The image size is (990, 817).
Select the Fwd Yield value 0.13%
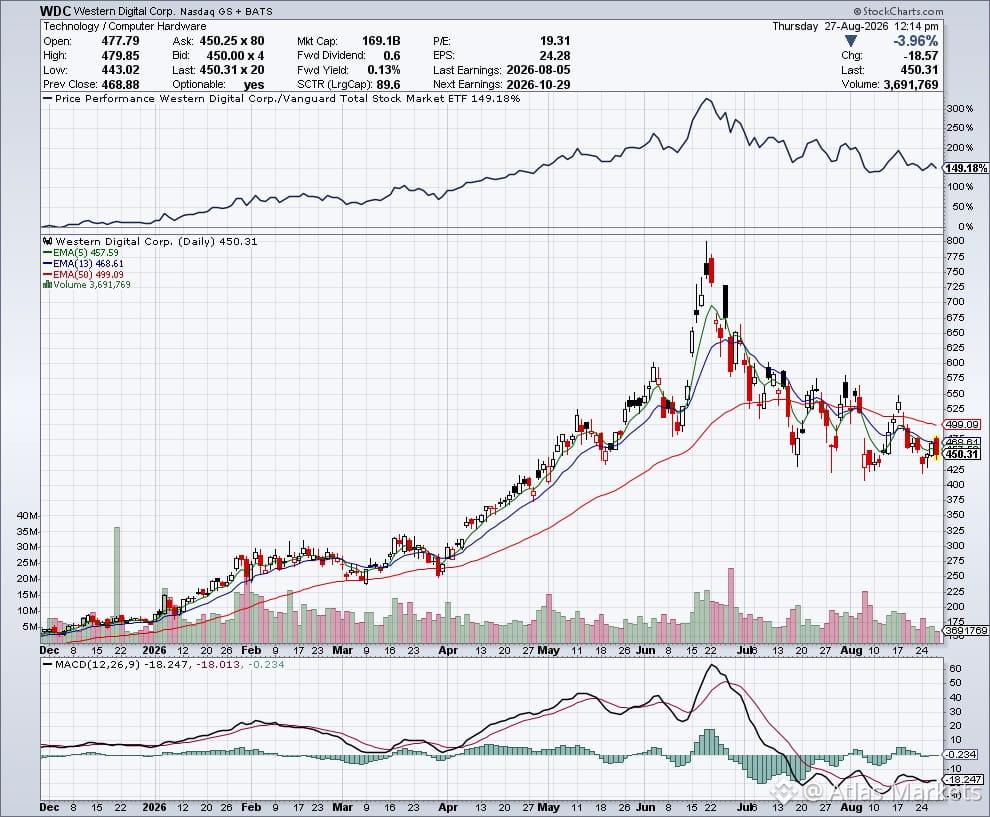(383, 70)
